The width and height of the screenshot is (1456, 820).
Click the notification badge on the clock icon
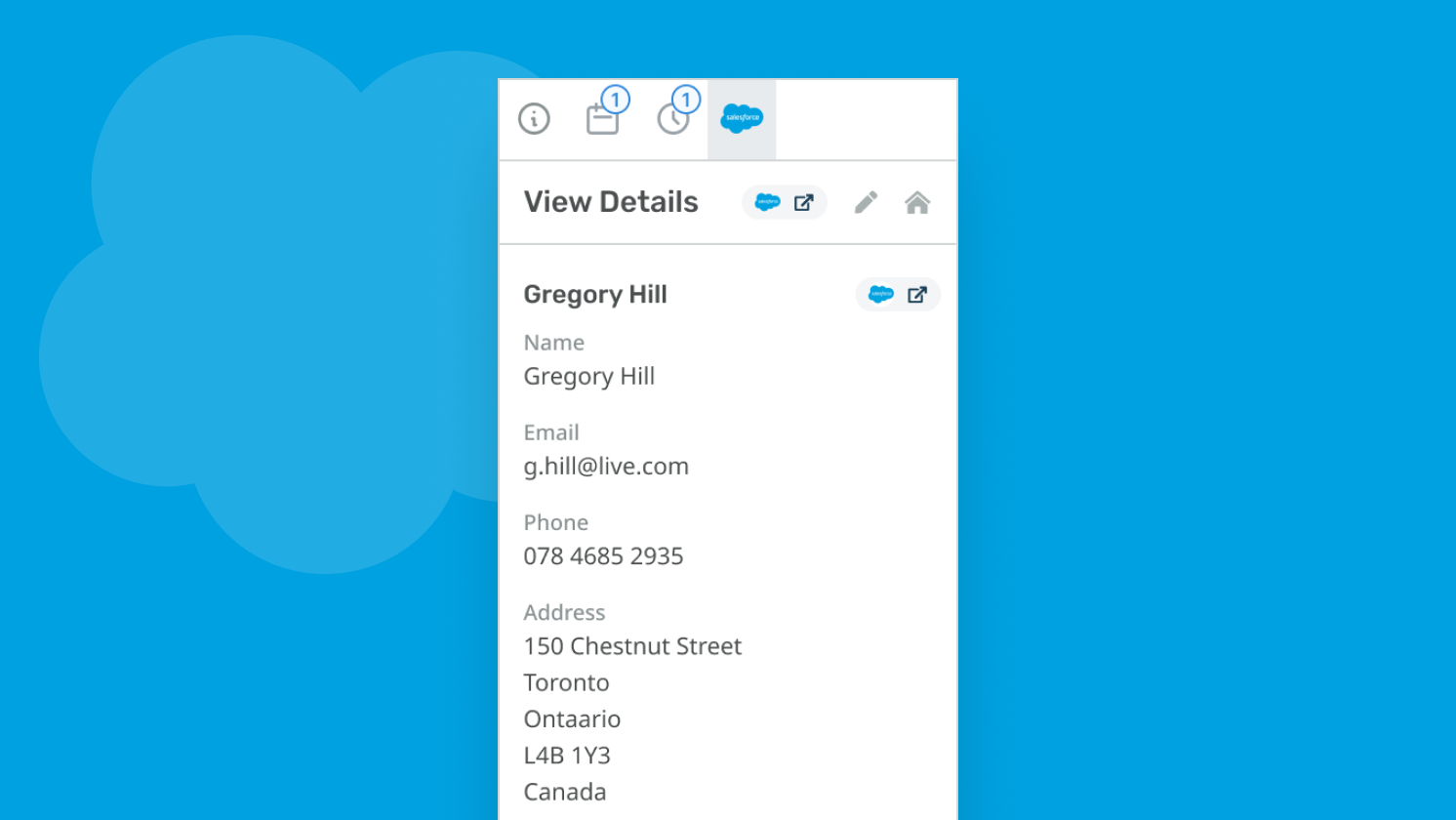point(688,99)
